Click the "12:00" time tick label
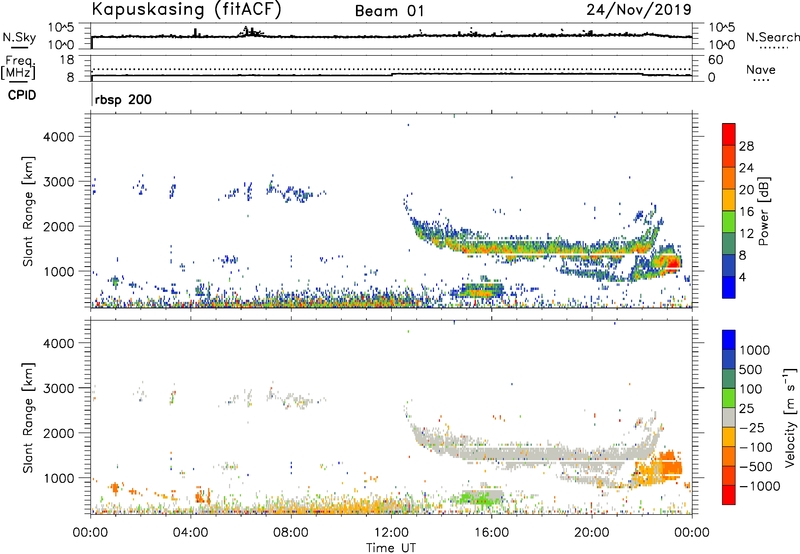The height and width of the screenshot is (554, 800). click(x=391, y=532)
